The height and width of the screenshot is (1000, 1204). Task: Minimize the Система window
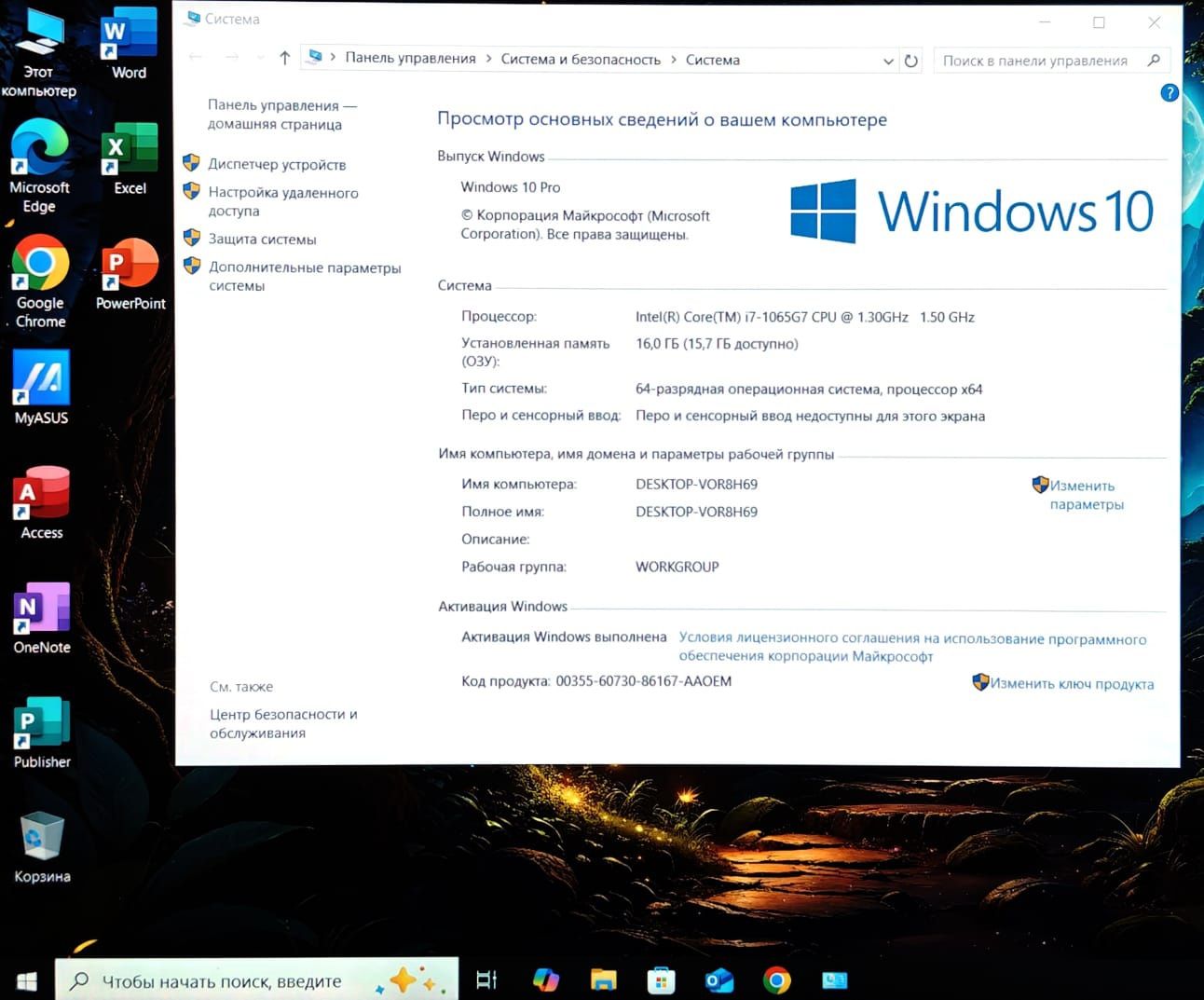(1044, 22)
